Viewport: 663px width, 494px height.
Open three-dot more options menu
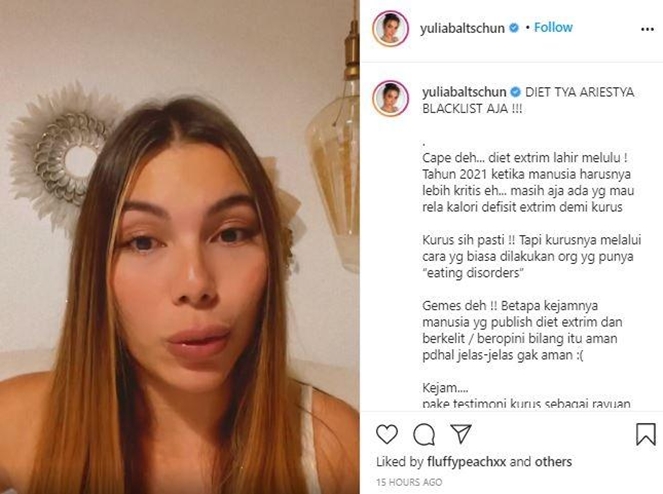pyautogui.click(x=647, y=29)
